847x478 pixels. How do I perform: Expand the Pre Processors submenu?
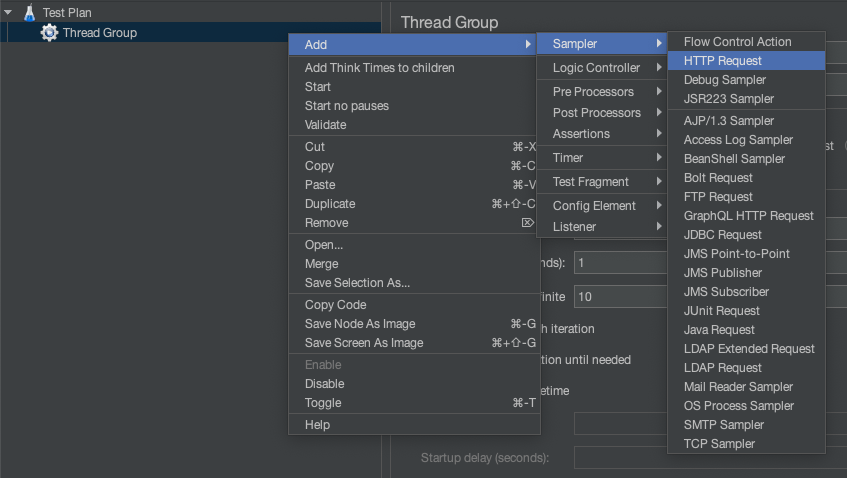coord(602,91)
